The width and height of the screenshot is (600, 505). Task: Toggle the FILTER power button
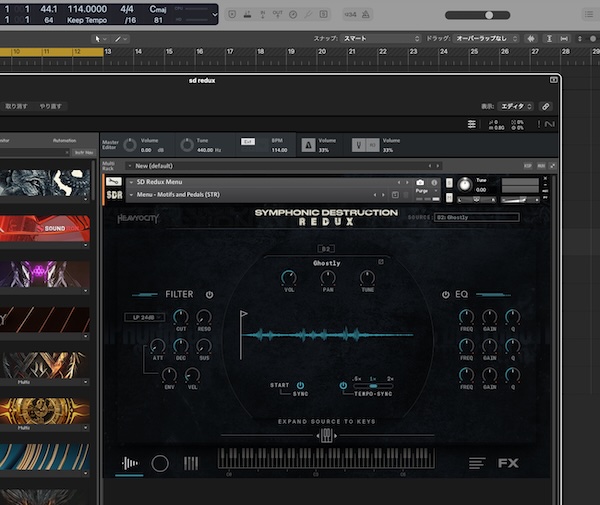coord(209,295)
